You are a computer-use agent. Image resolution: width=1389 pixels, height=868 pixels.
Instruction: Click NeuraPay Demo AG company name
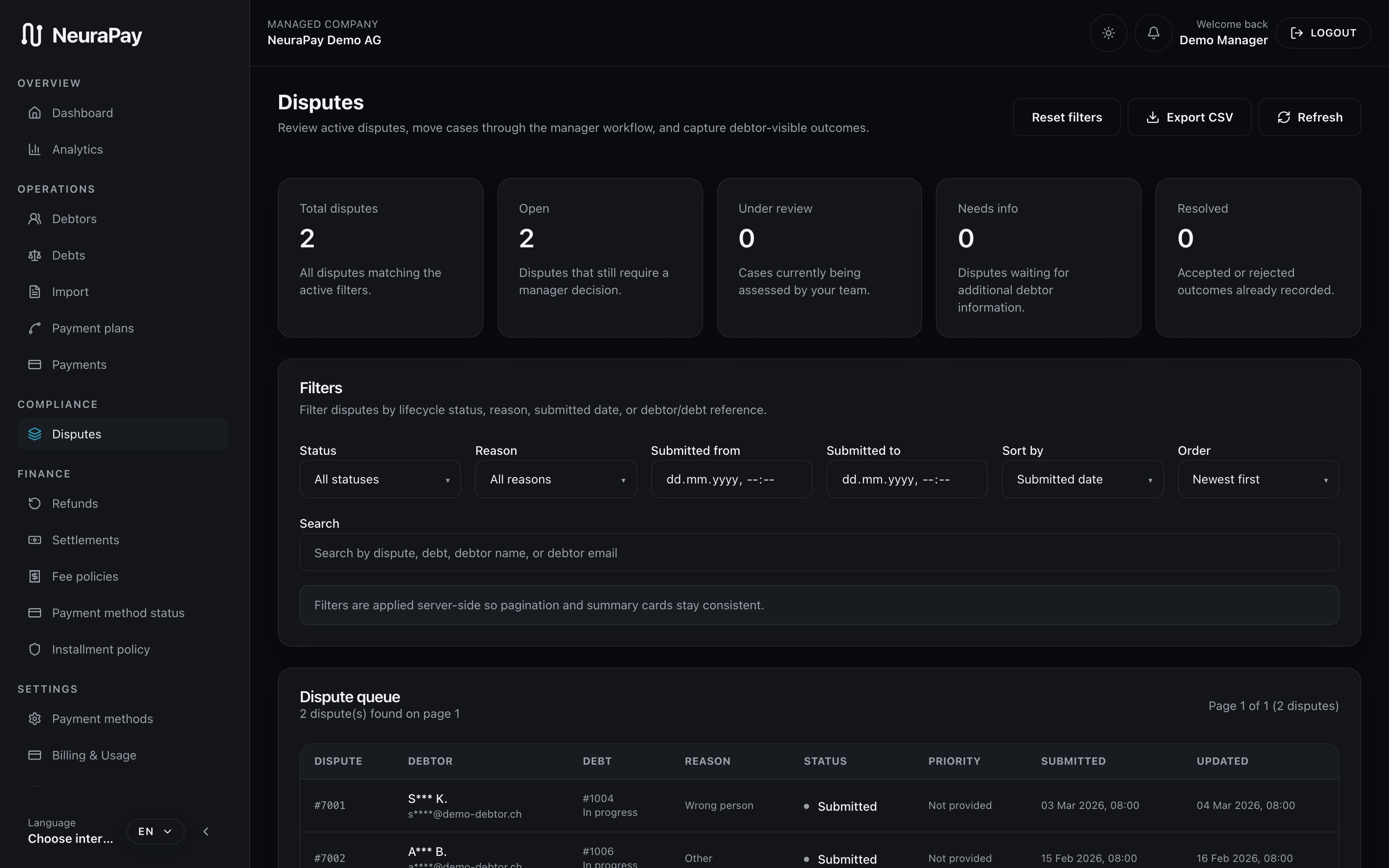point(324,40)
